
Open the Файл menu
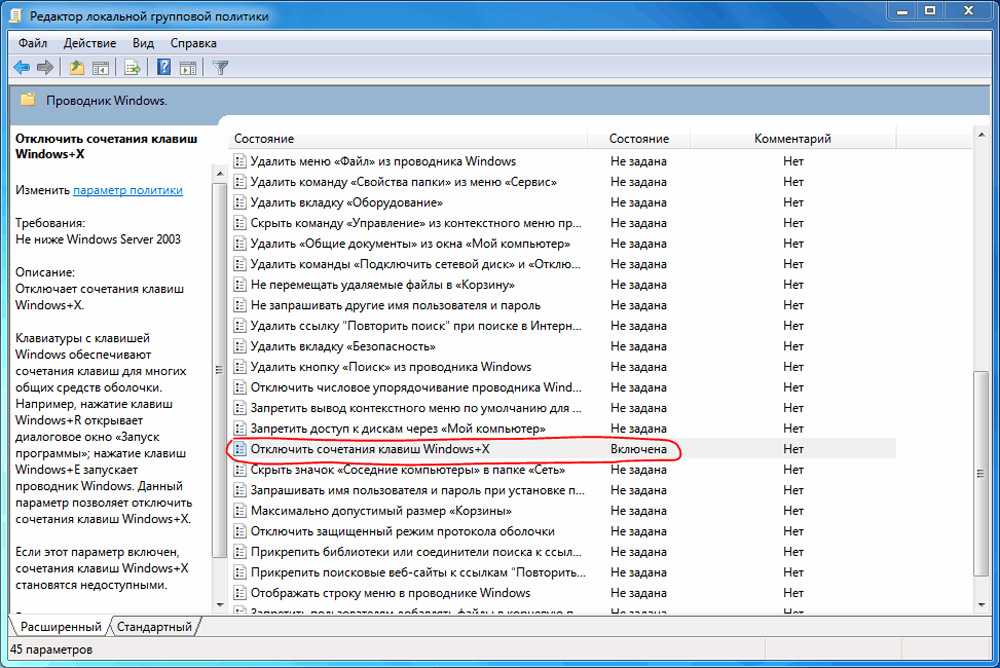click(32, 43)
